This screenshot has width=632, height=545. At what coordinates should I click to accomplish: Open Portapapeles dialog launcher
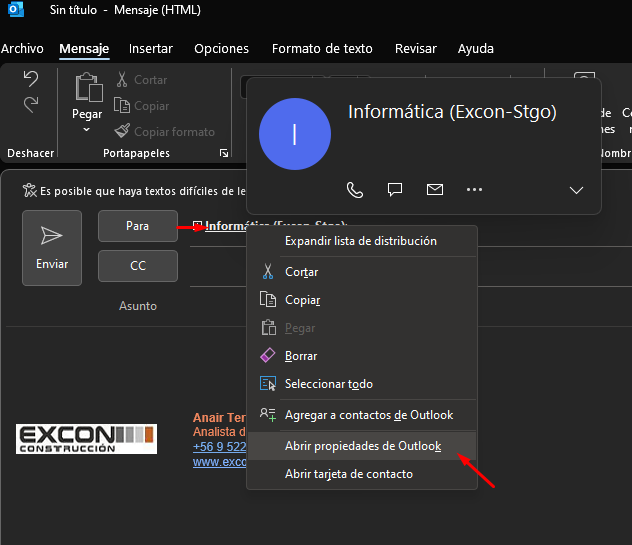pos(224,153)
